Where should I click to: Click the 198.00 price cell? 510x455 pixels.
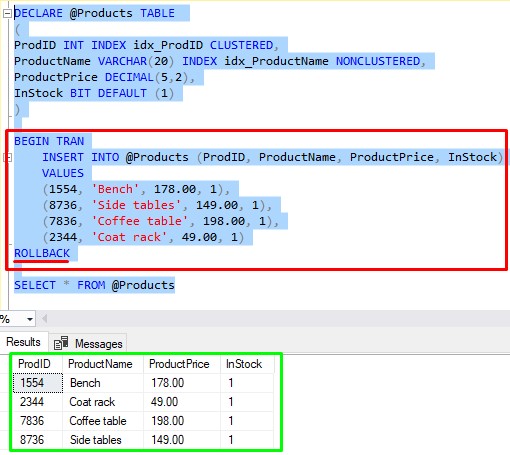pyautogui.click(x=182, y=421)
